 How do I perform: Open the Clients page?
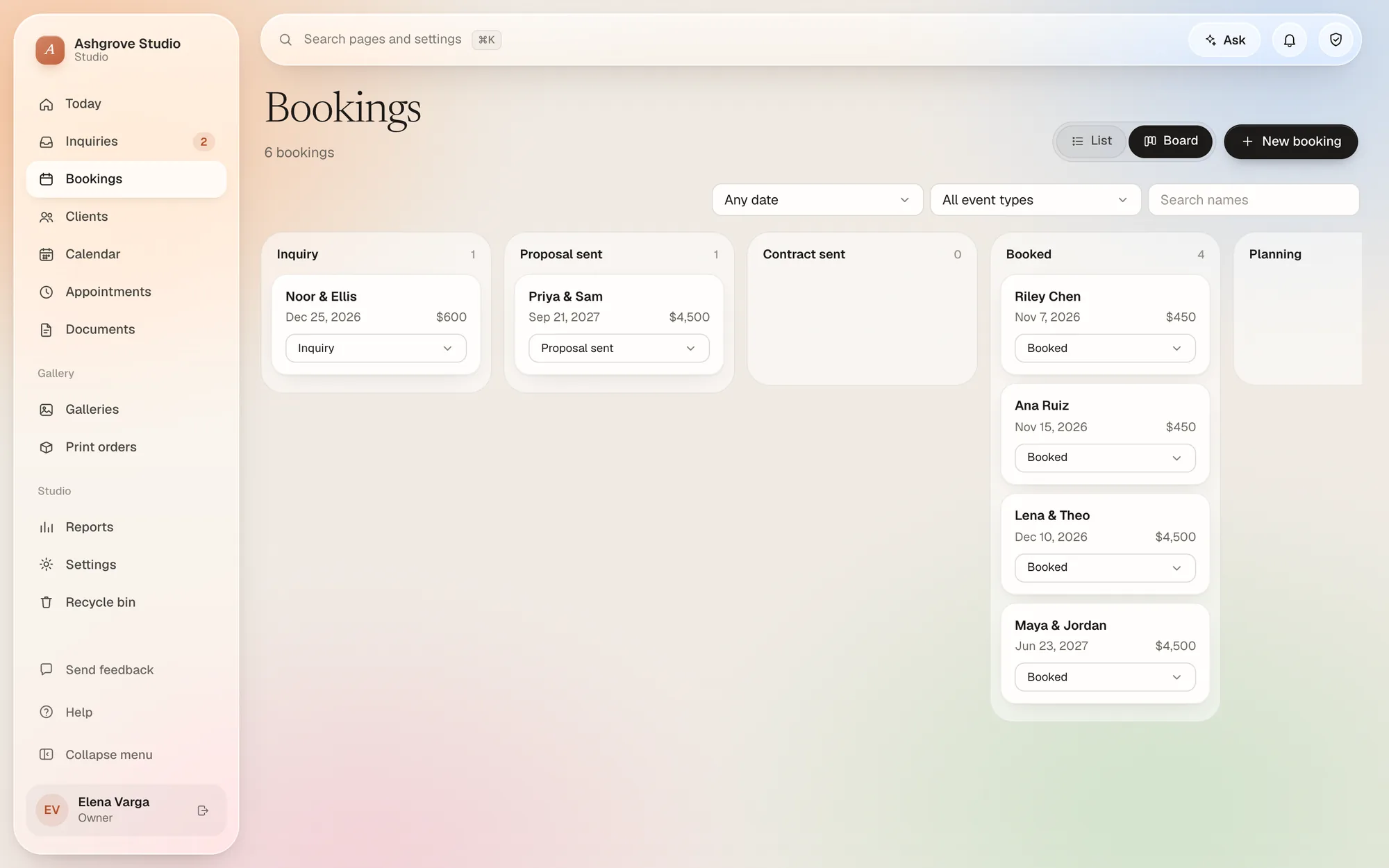126,217
